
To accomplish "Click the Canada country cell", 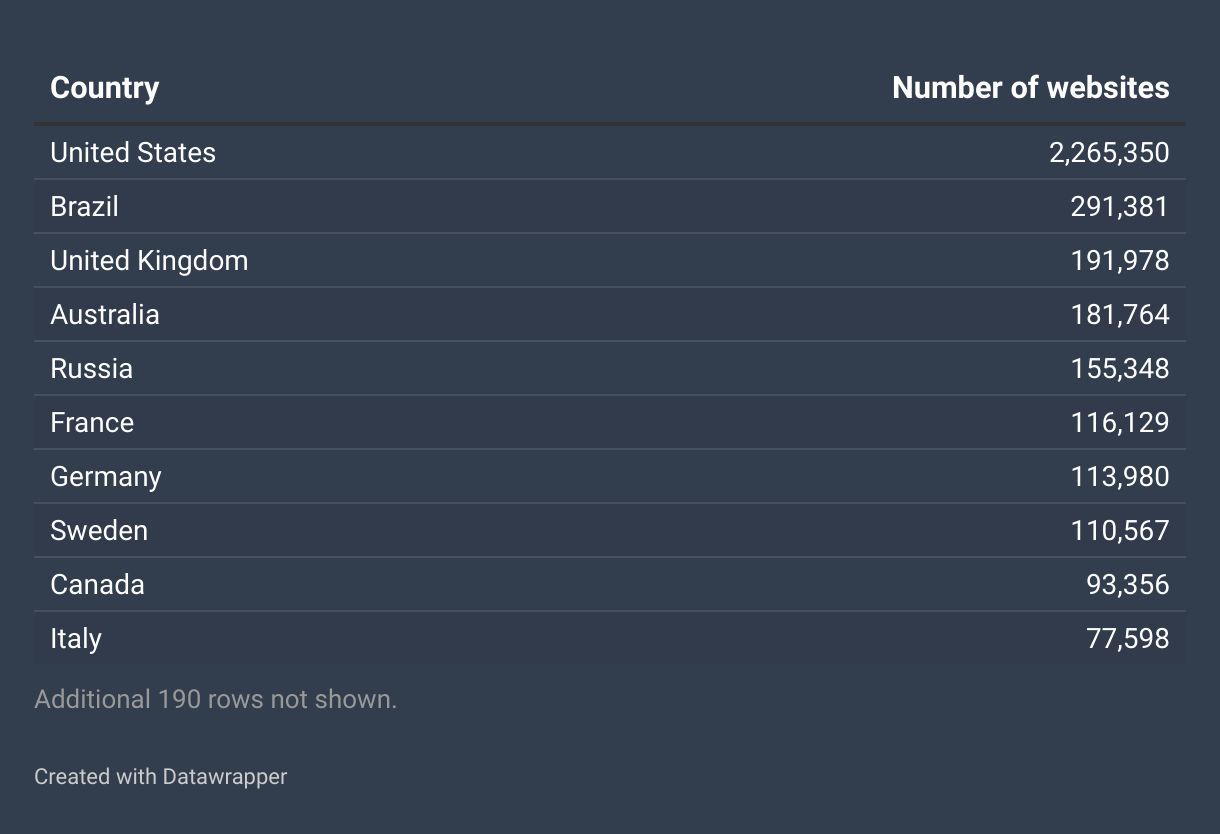I will (97, 585).
